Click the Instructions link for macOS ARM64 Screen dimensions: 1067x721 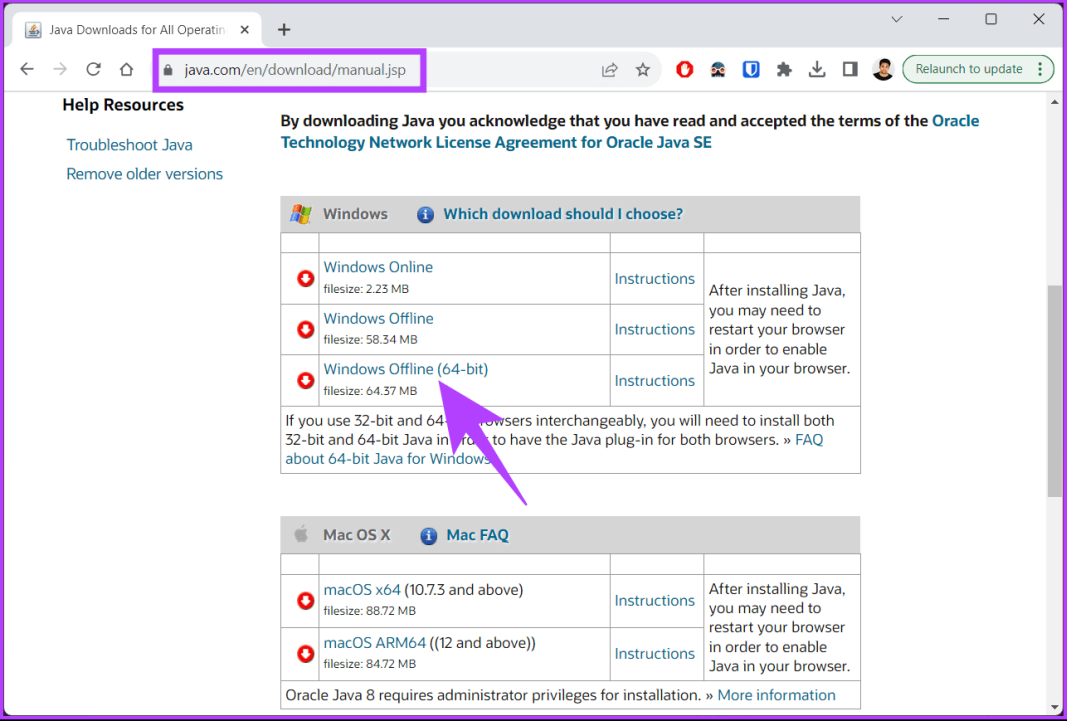click(x=654, y=653)
